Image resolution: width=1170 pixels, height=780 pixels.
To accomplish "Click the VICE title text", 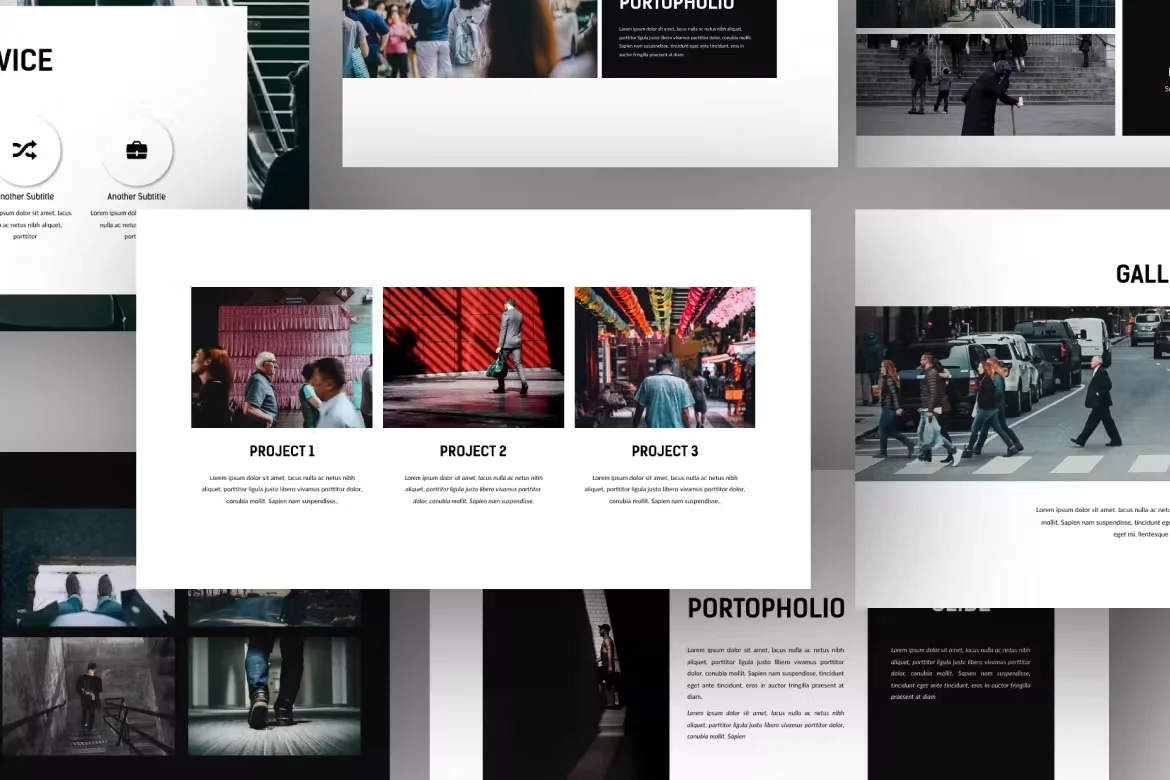I will tap(25, 60).
